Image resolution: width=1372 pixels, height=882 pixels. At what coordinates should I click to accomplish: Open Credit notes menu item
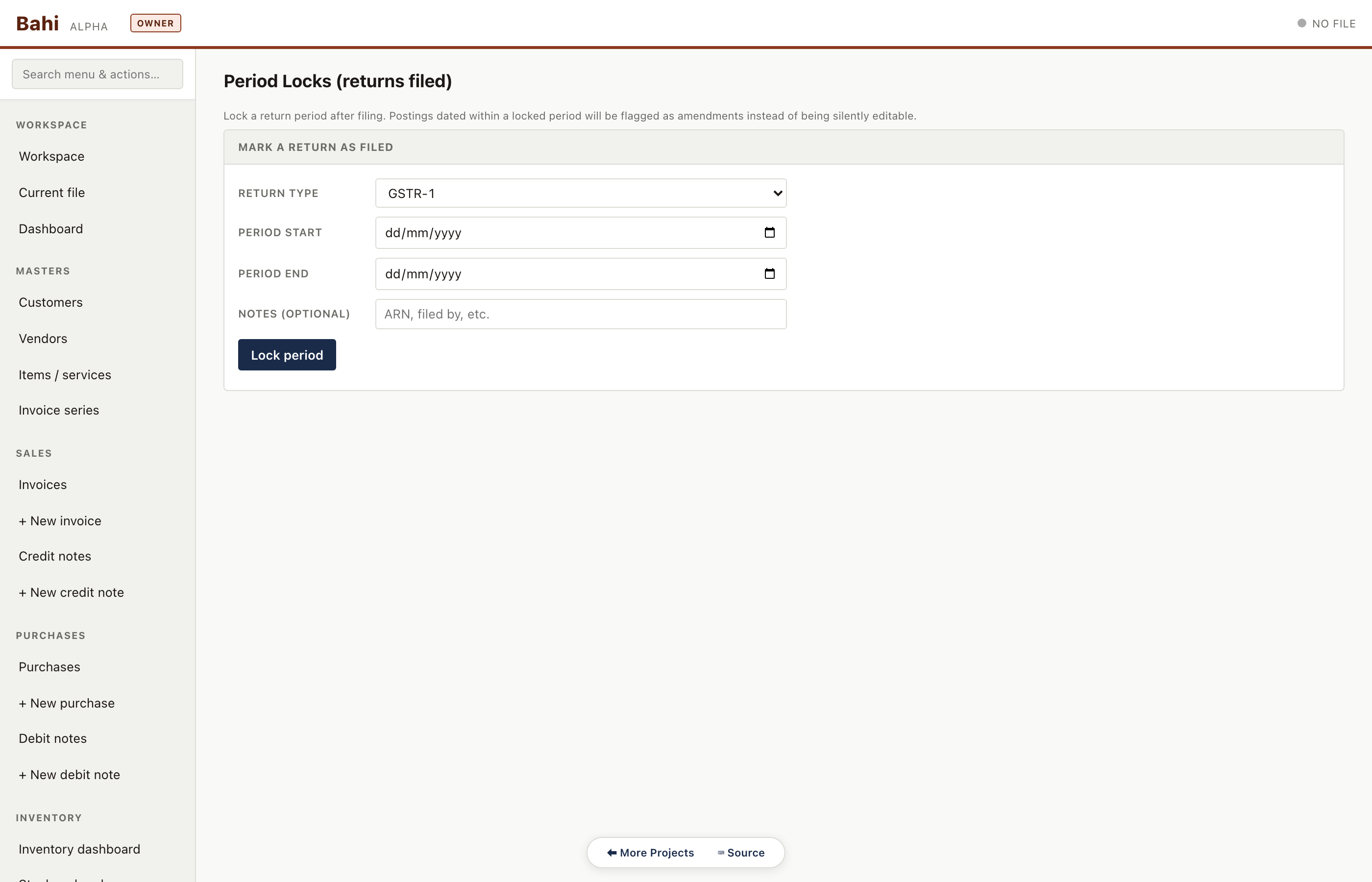tap(55, 556)
